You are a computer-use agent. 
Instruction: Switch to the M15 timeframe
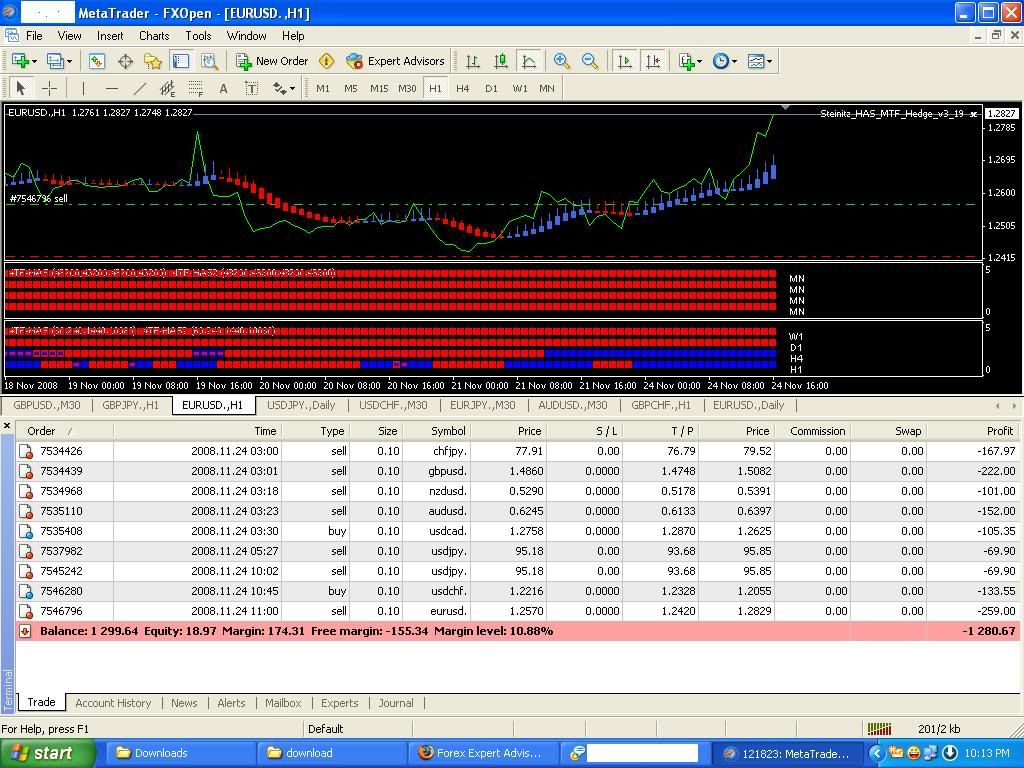tap(379, 88)
